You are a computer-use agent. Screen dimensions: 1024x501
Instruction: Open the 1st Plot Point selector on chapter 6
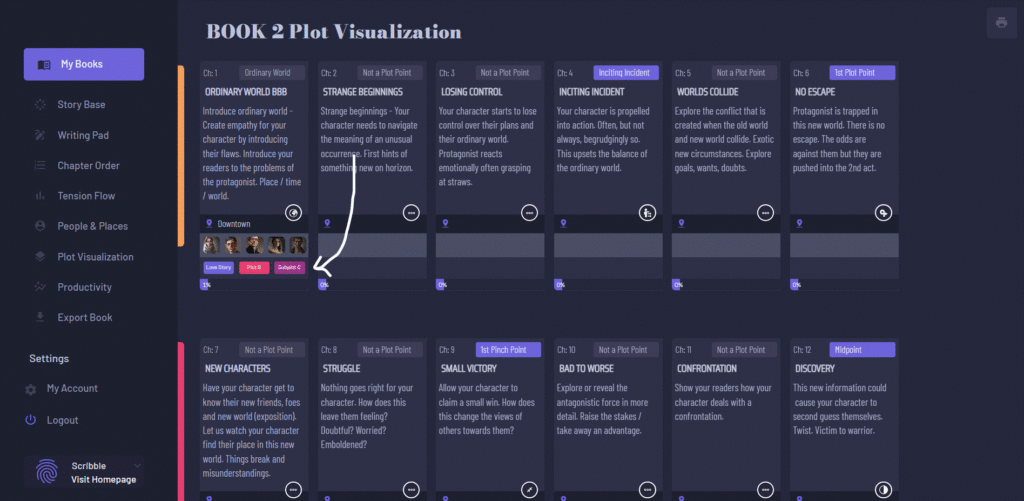pos(833,72)
